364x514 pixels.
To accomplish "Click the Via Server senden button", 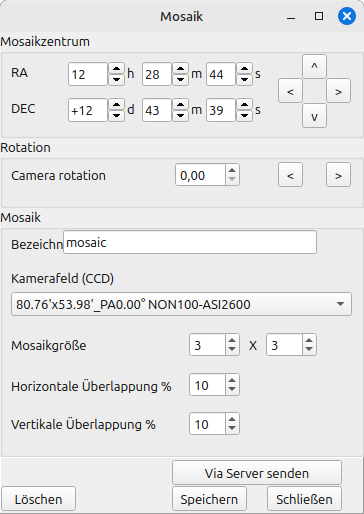I will coord(257,473).
